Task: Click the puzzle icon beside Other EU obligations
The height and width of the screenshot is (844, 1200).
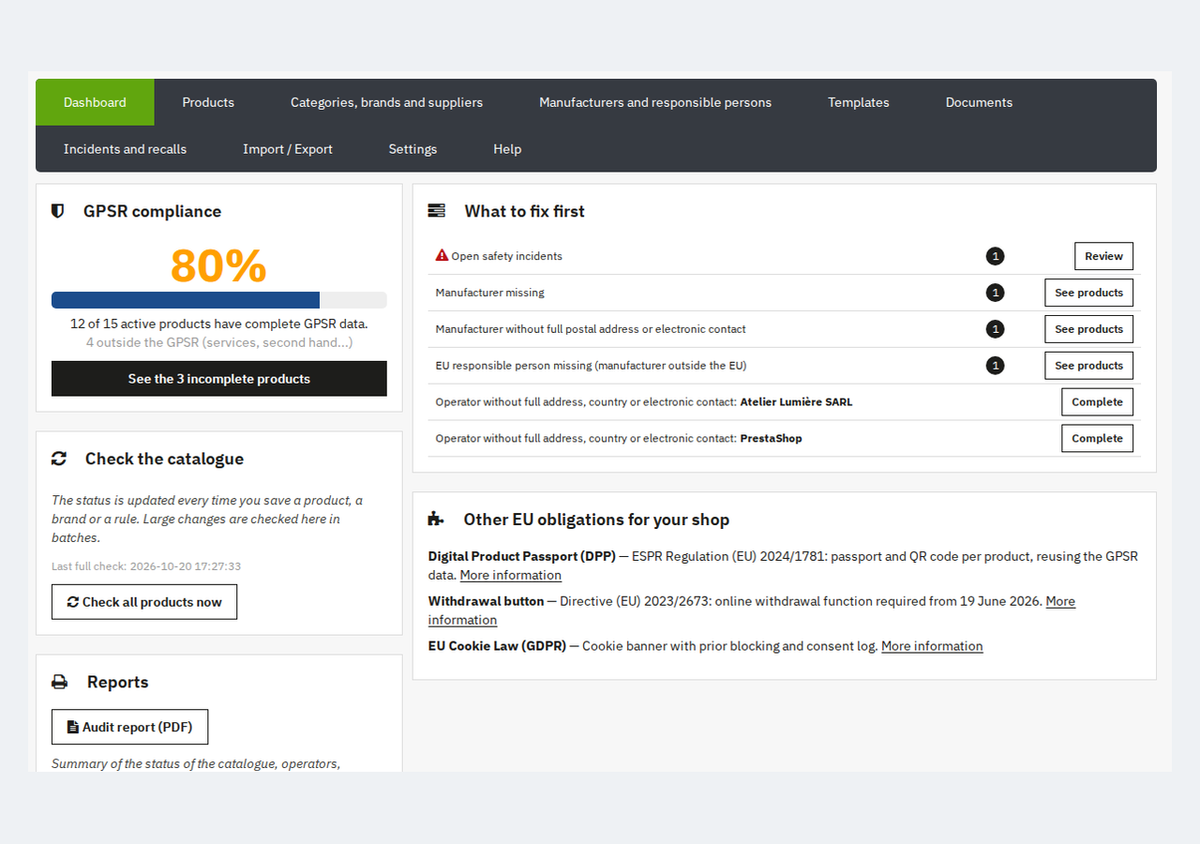Action: tap(436, 520)
